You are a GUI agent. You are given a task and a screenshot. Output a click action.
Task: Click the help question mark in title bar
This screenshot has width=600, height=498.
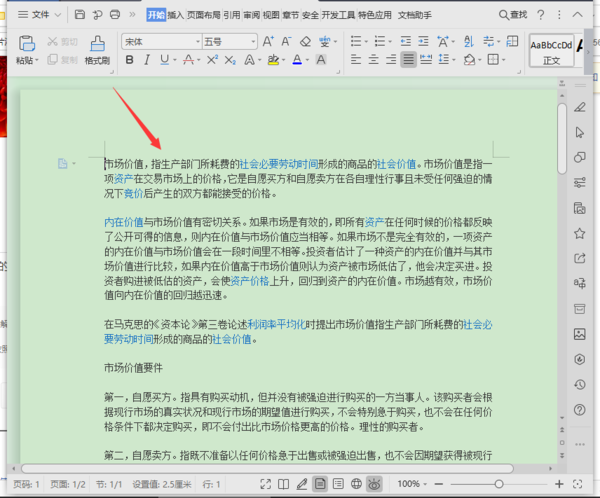point(541,15)
